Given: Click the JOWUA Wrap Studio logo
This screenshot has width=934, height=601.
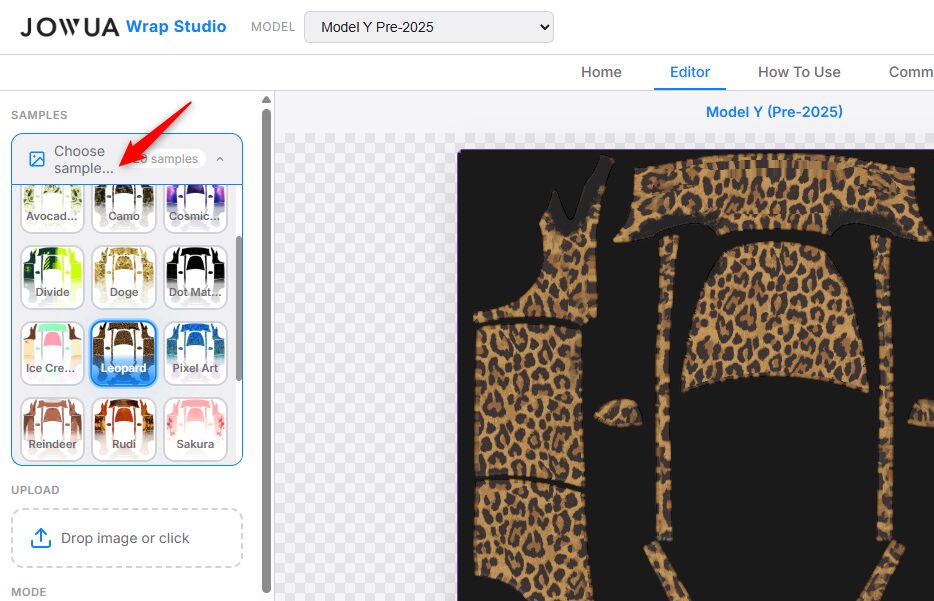Looking at the screenshot, I should tap(123, 27).
